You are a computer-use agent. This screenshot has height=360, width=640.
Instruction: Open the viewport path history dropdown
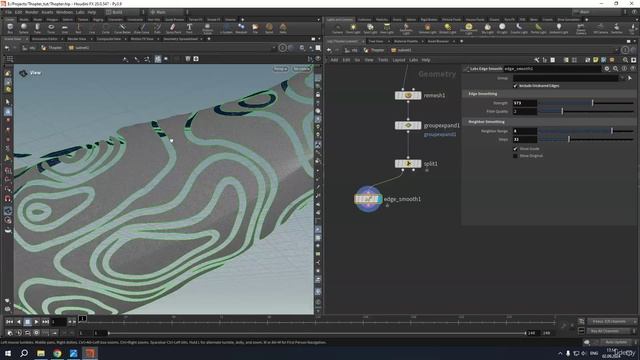(273, 48)
